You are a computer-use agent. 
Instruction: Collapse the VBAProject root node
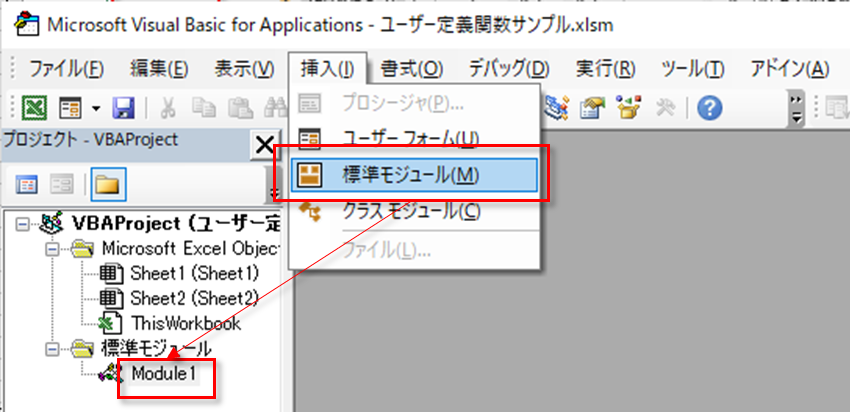(22, 224)
